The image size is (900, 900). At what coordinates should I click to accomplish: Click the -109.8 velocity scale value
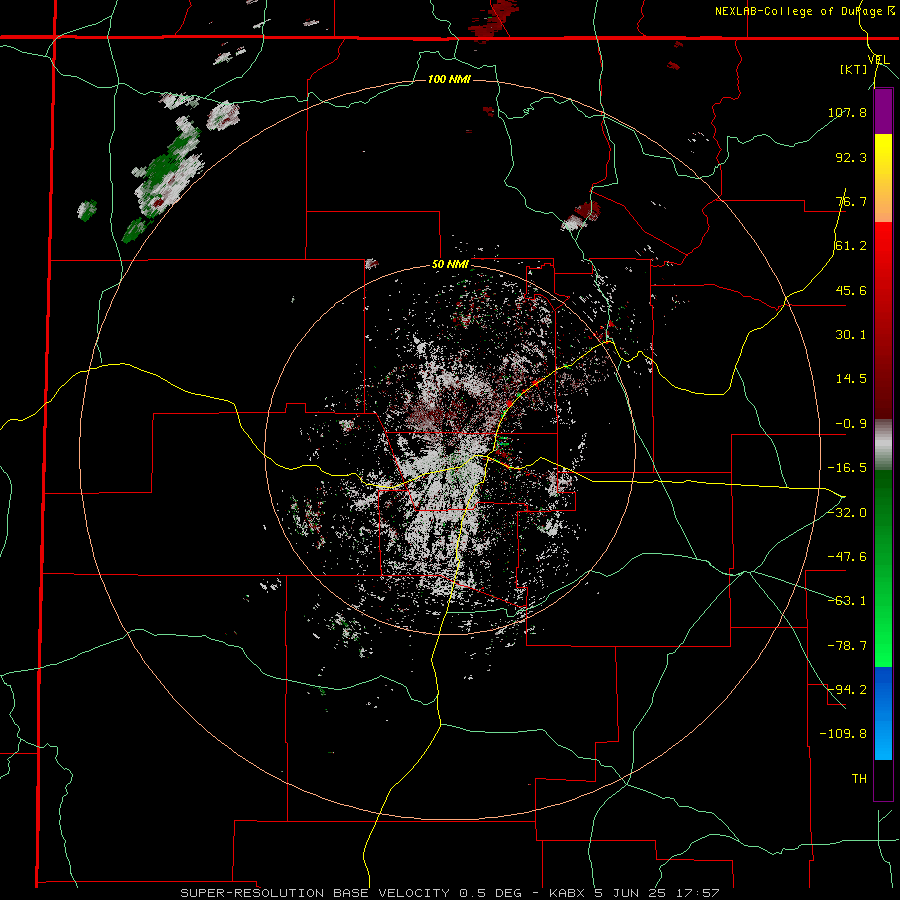coord(843,734)
